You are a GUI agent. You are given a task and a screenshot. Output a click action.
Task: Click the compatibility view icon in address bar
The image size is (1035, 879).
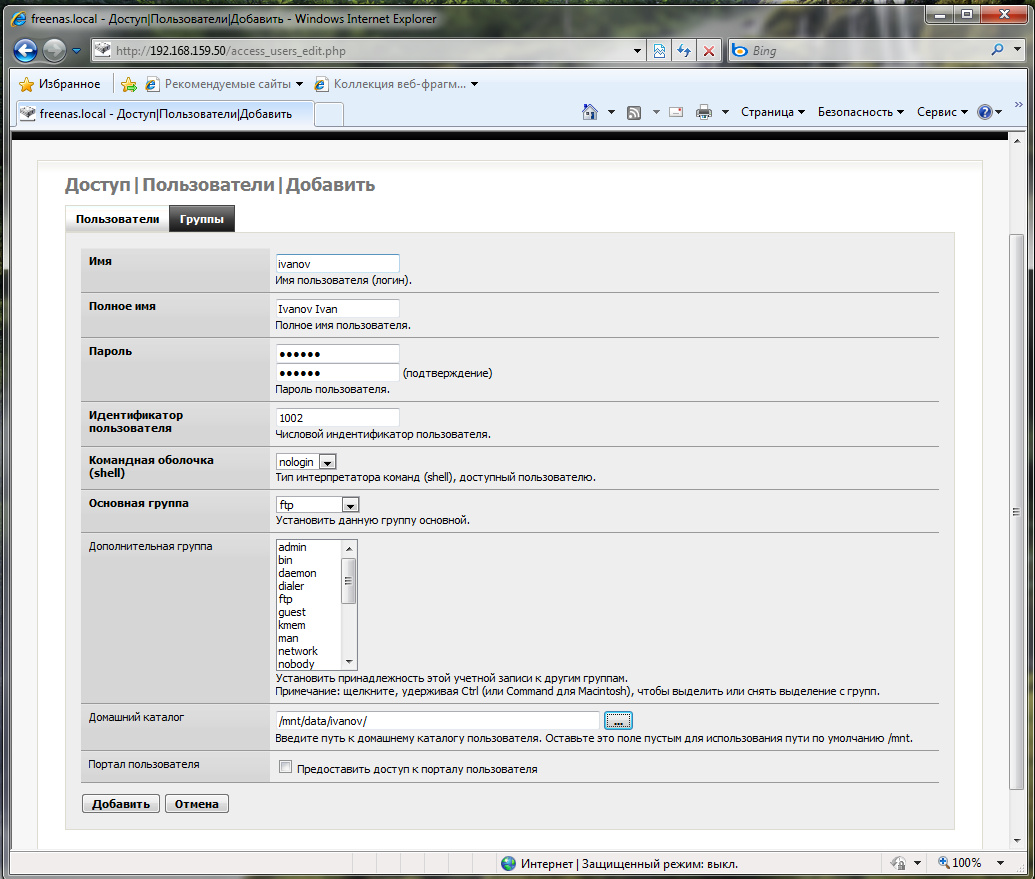coord(659,51)
